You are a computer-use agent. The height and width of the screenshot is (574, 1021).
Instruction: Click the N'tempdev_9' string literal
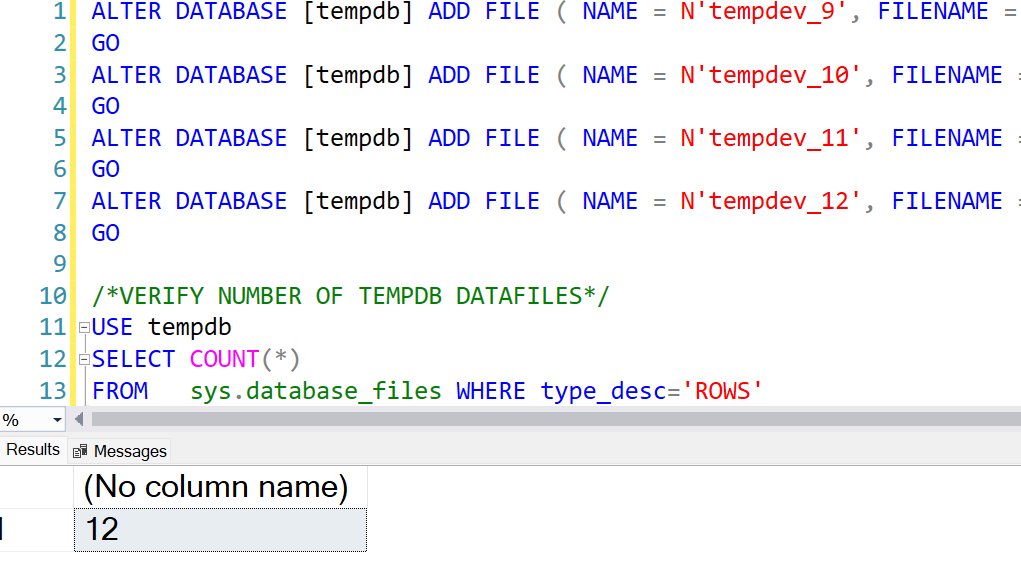tap(763, 12)
